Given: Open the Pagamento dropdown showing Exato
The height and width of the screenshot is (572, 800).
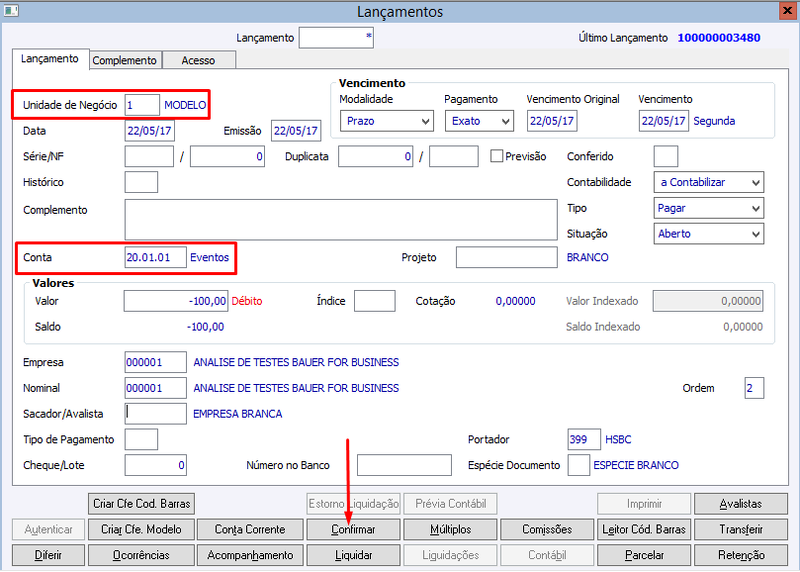Looking at the screenshot, I should pos(479,121).
